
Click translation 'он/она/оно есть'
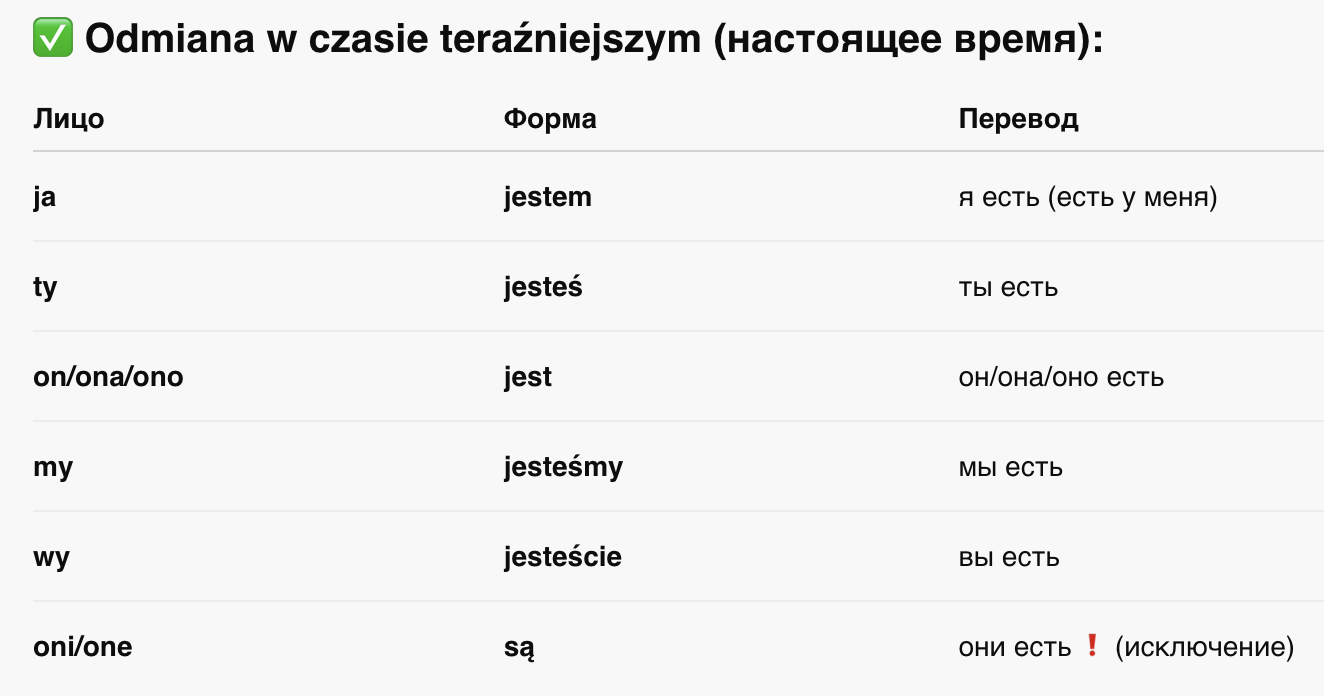coord(1061,378)
